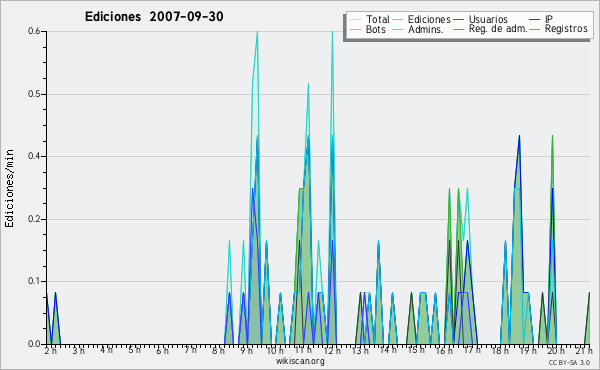The image size is (600, 370).
Task: Click the blue Usuarios peak between 18 h and 19 h
Action: (519, 137)
